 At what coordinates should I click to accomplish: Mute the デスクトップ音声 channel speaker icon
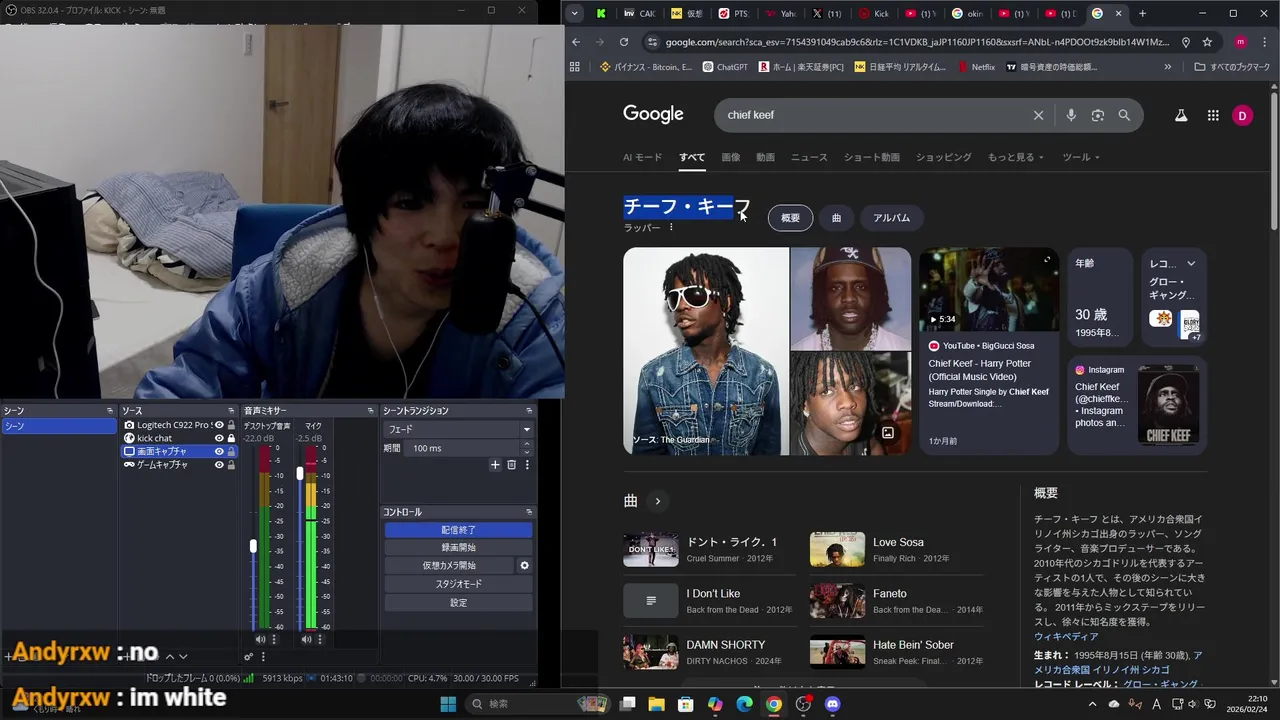coord(260,639)
